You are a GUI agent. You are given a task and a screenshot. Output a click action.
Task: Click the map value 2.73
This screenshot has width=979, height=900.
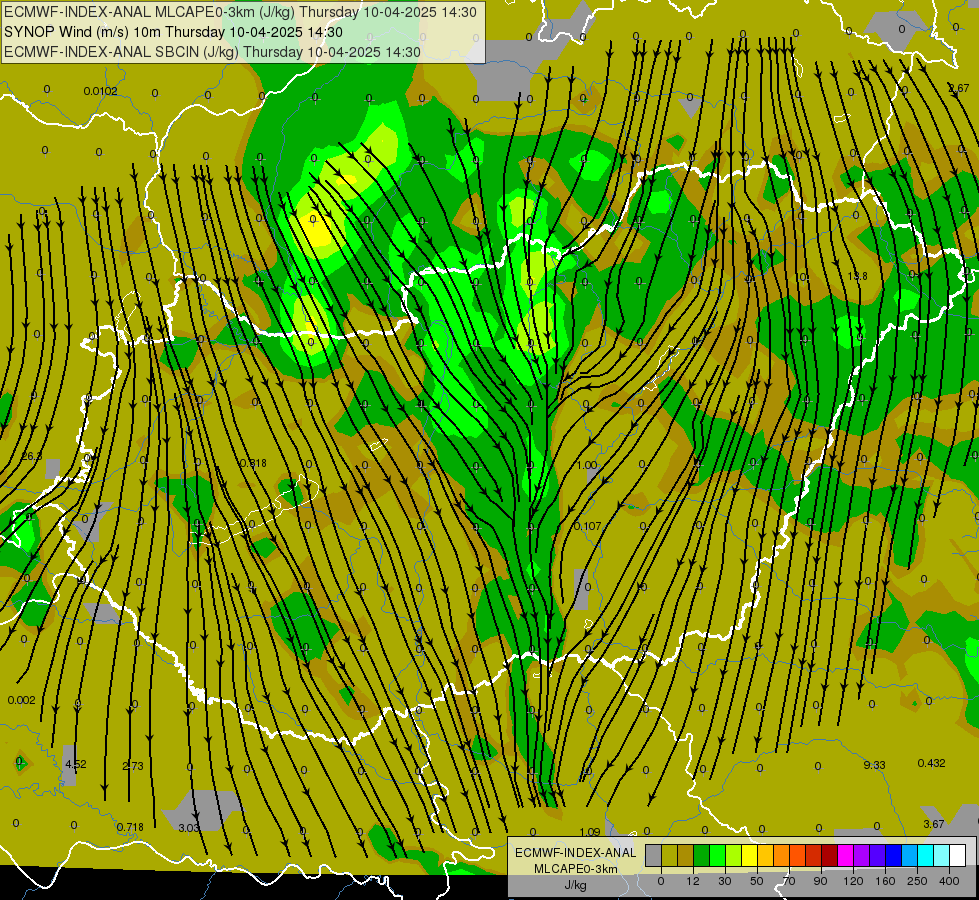133,766
